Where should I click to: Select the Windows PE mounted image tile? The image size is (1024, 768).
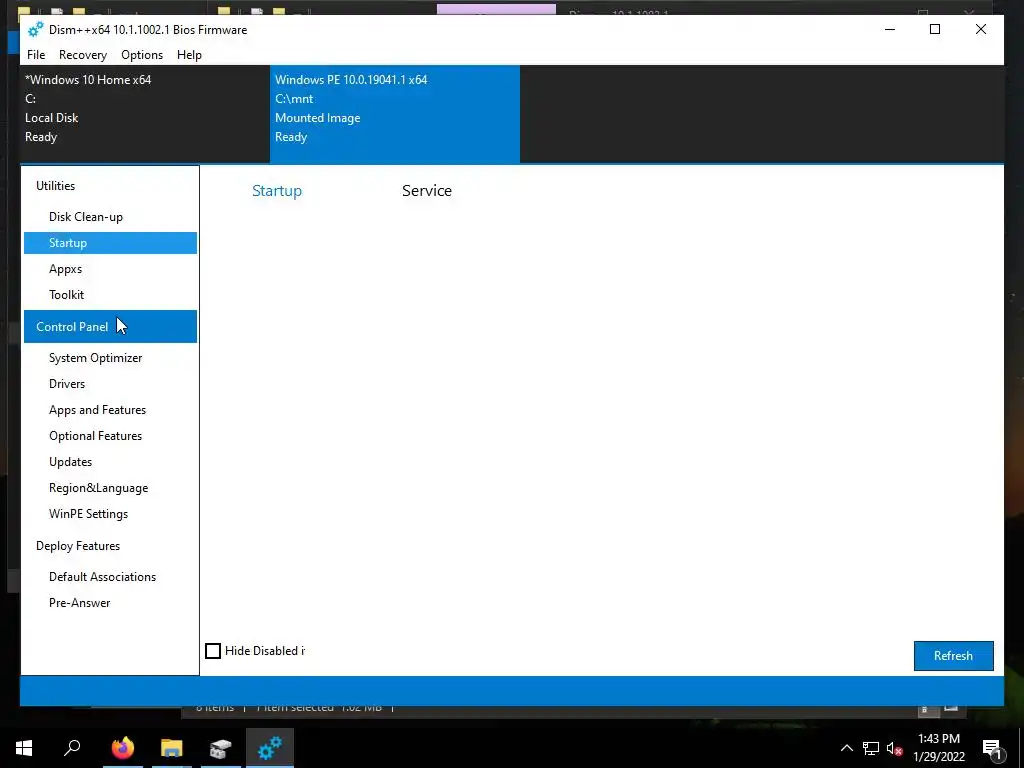click(x=394, y=114)
